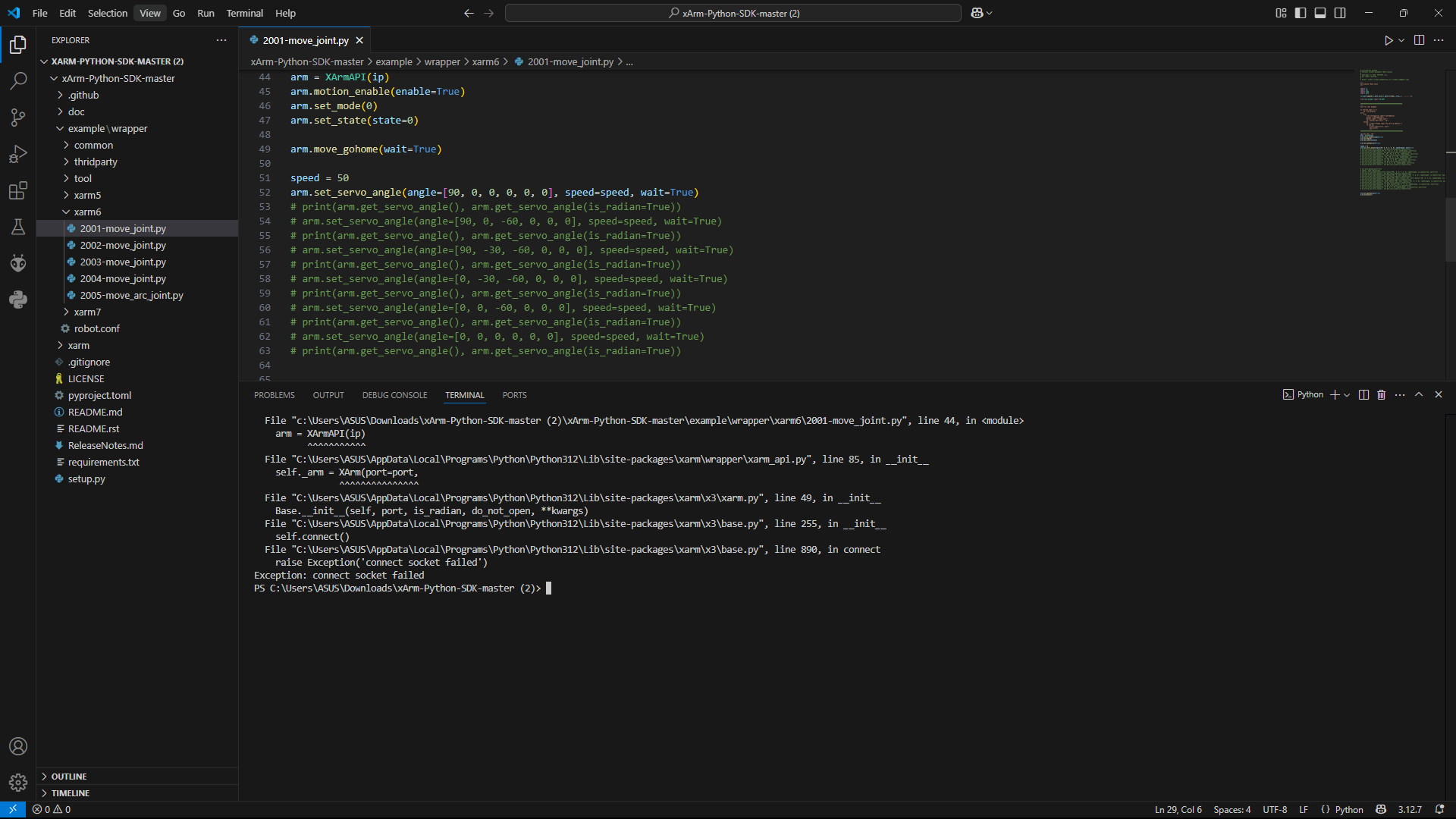This screenshot has width=1456, height=819.
Task: Open the Copilot chat icon in title bar
Action: 977,13
